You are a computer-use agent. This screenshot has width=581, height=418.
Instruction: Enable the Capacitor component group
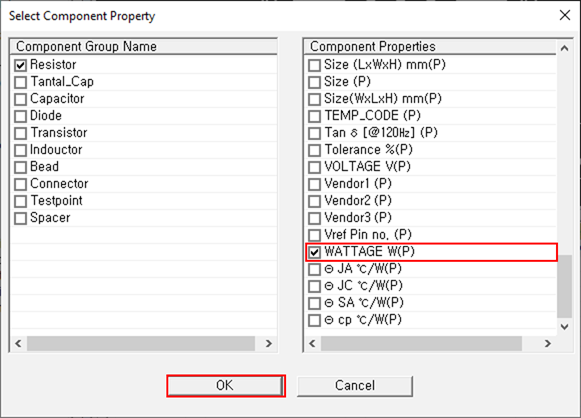click(x=20, y=99)
